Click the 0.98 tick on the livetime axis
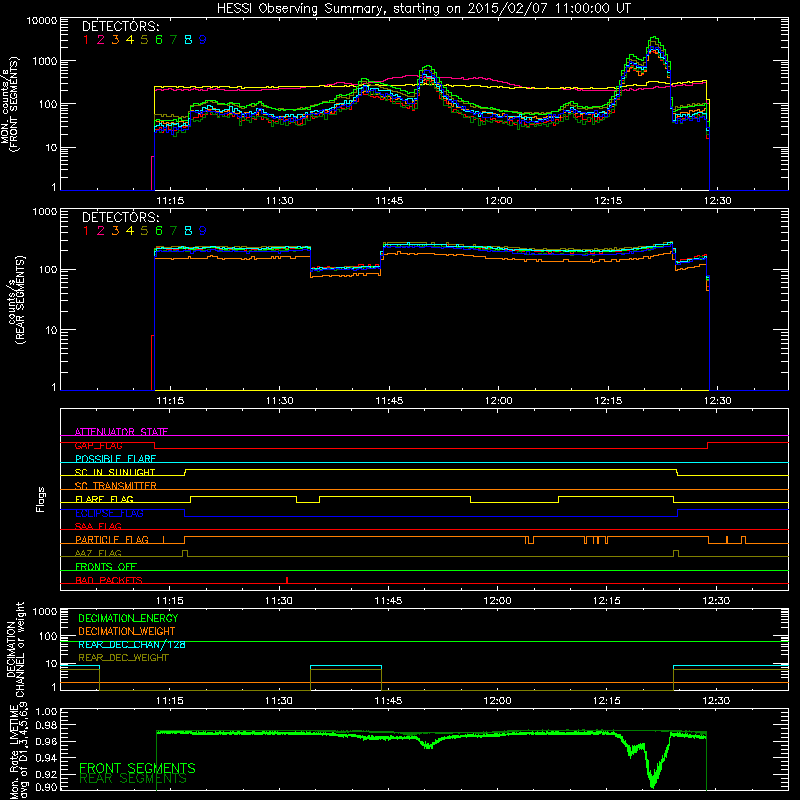Viewport: 800px width, 800px height. [47, 725]
